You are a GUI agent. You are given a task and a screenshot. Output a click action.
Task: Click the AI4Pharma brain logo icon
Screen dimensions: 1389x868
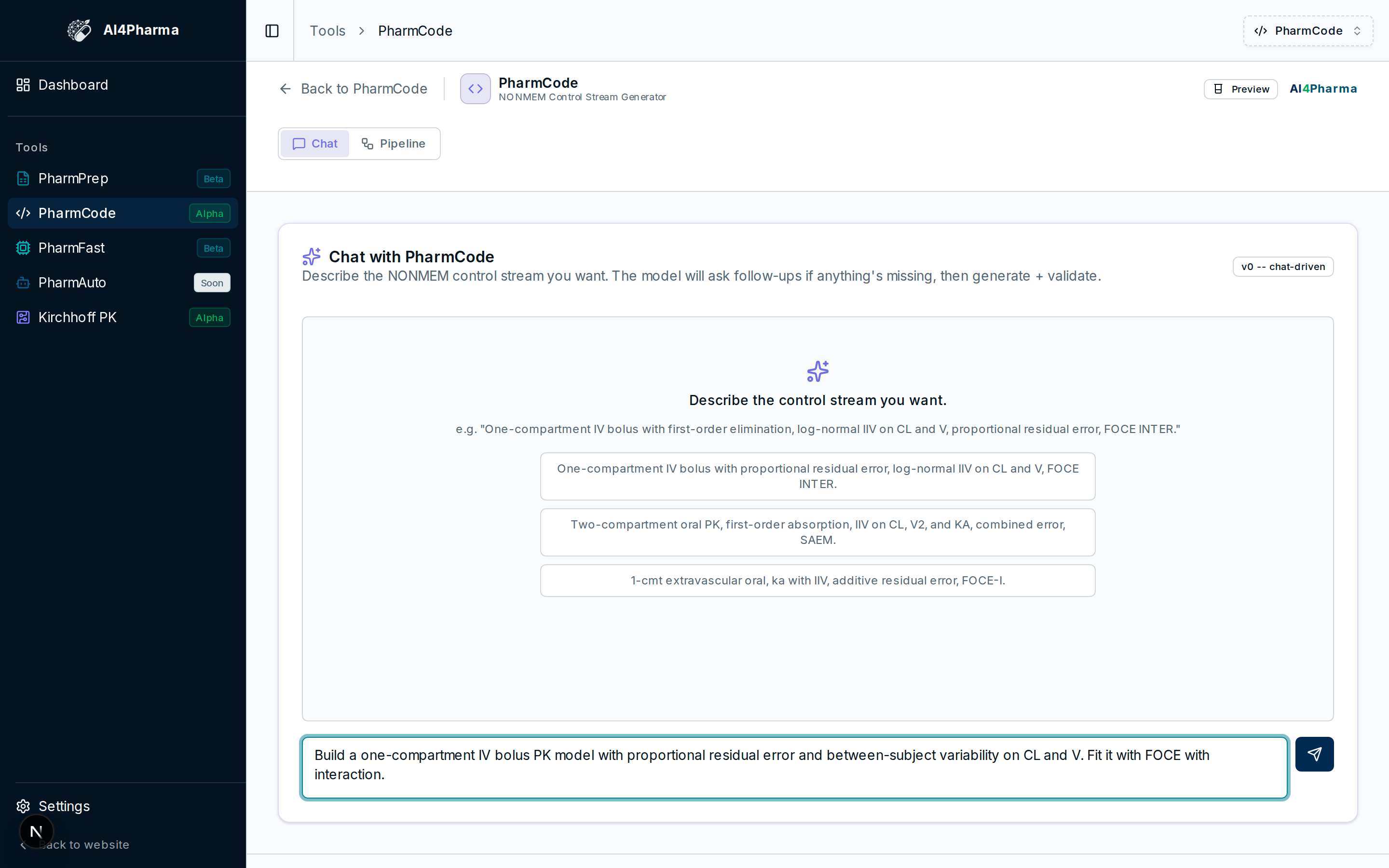point(79,30)
